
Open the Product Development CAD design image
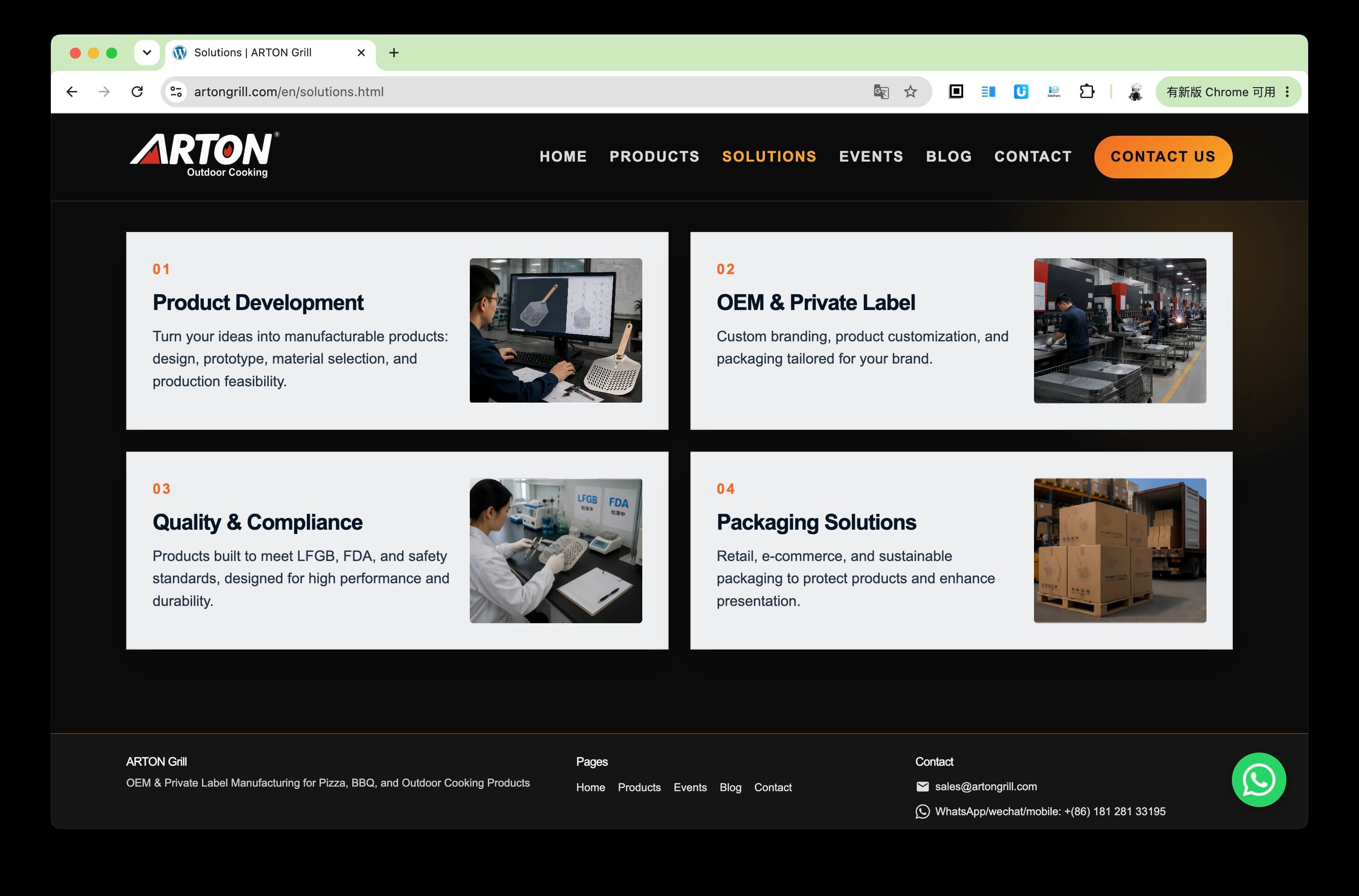[x=556, y=330]
